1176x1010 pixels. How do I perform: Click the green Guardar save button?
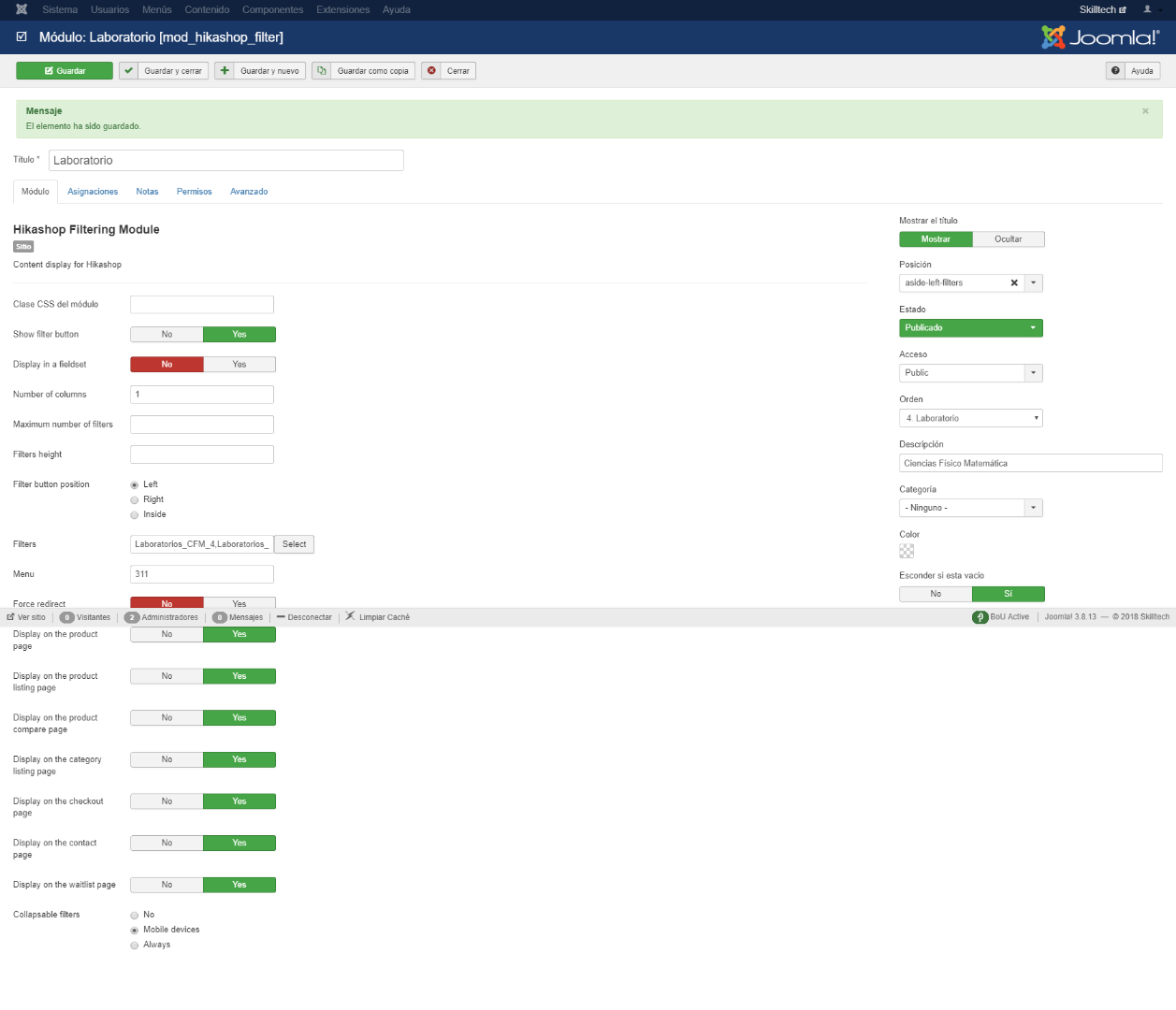(64, 71)
